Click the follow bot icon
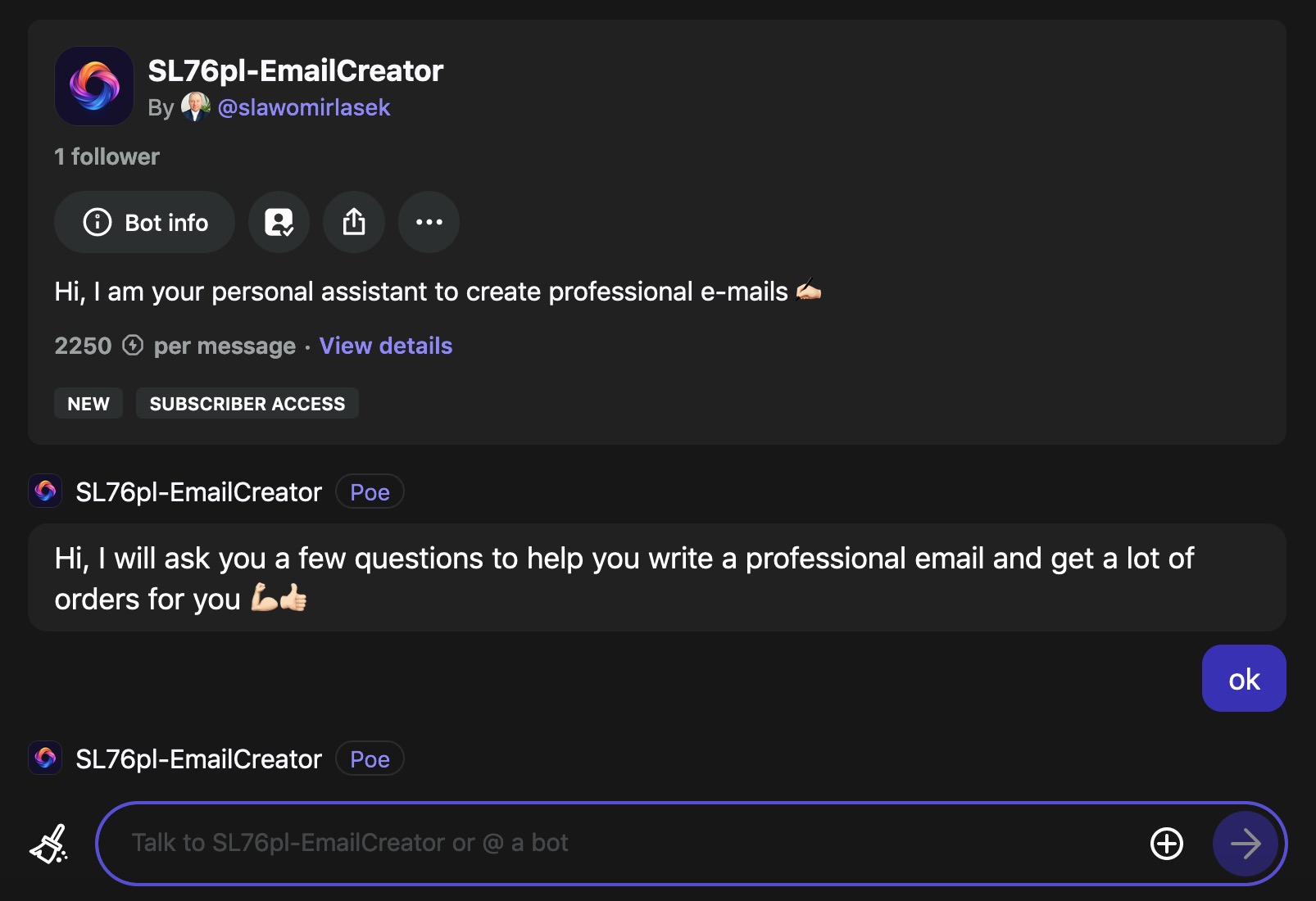This screenshot has width=1316, height=901. (279, 222)
